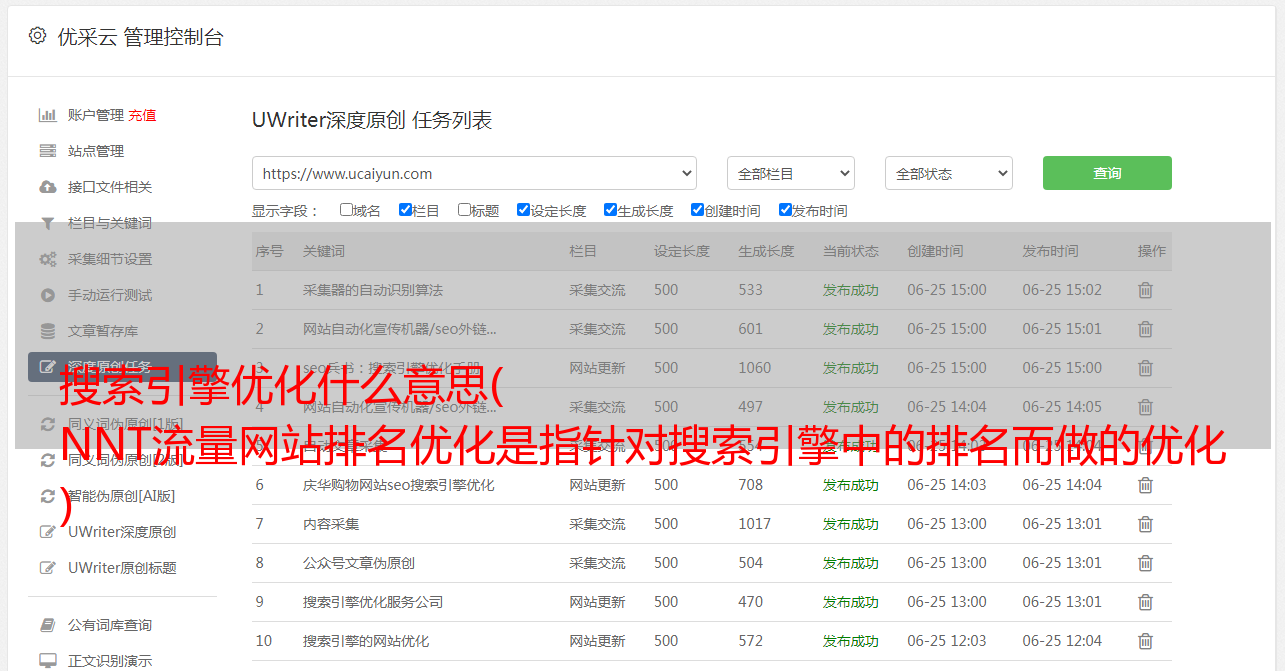Viewport: 1285px width, 671px height.
Task: Click publish time 06-25 12:04
Action: point(1062,641)
